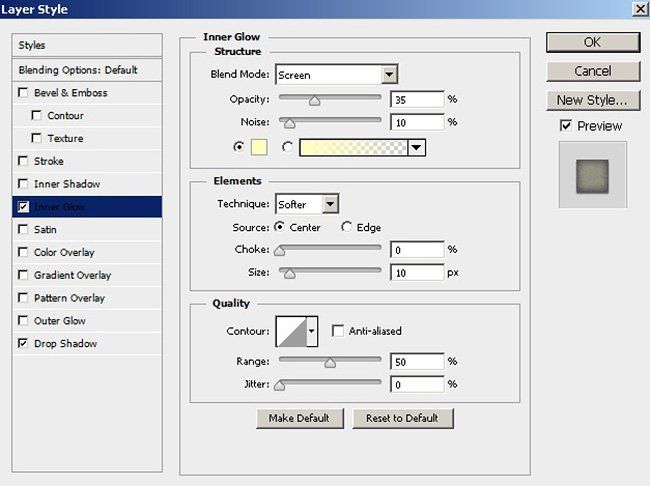The width and height of the screenshot is (650, 486).
Task: Select the Drop Shadow effect row
Action: coord(87,343)
